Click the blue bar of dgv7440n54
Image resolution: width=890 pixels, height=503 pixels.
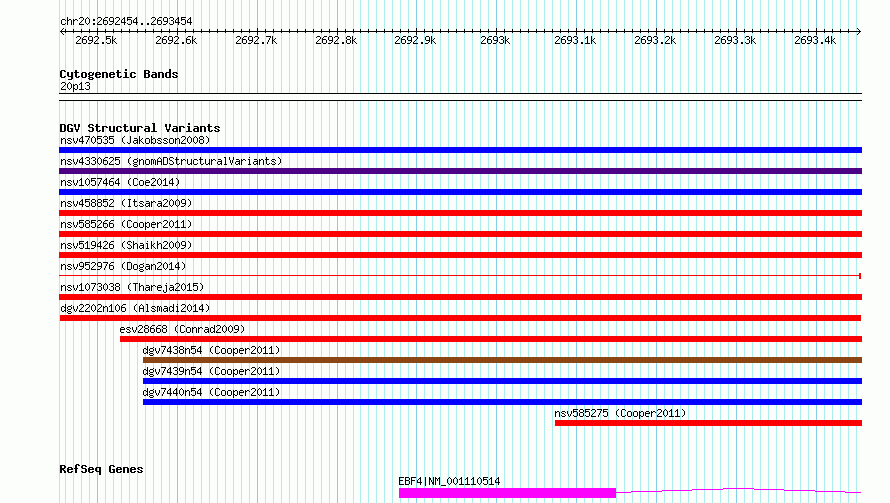(502, 402)
